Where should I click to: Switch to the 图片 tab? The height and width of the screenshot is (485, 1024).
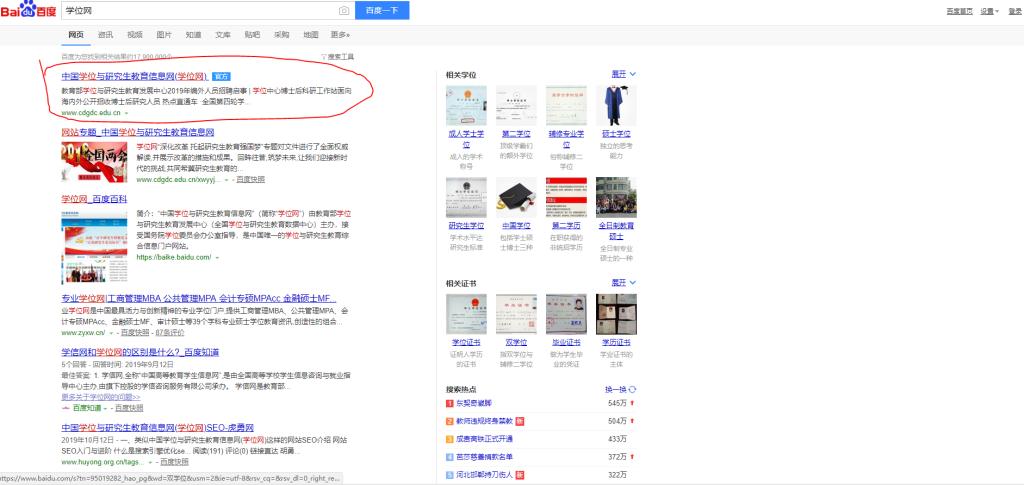click(164, 34)
